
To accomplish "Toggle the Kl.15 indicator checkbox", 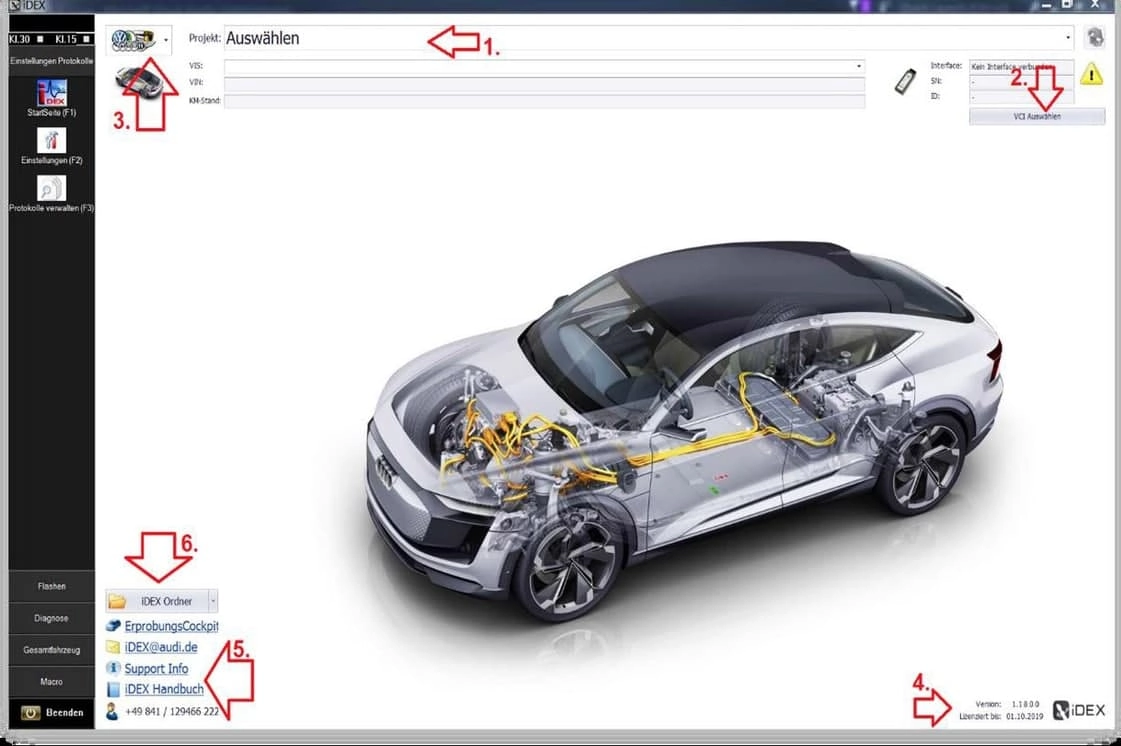I will [x=86, y=39].
